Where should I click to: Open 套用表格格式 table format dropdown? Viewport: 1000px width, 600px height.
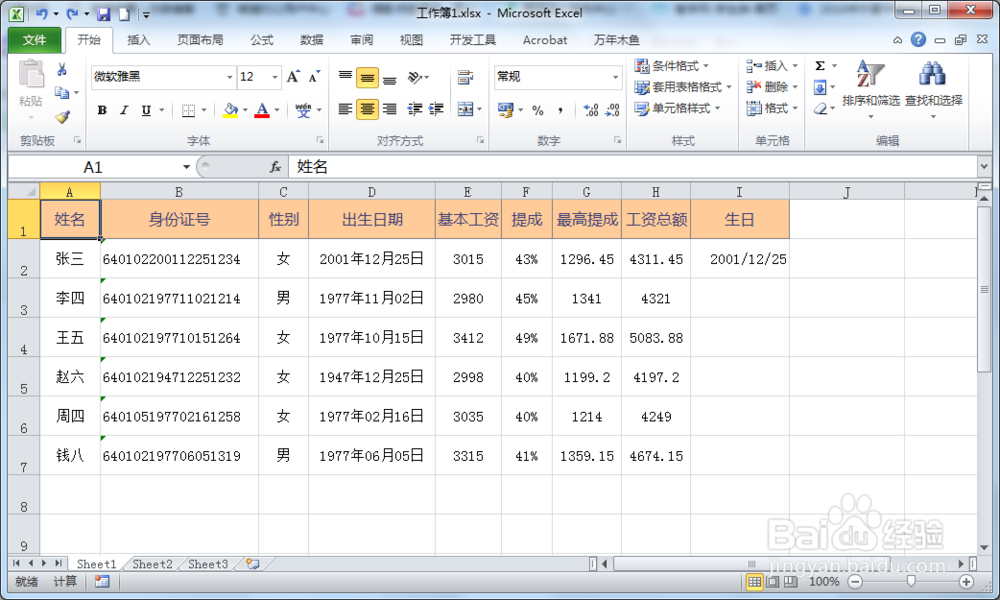click(x=682, y=87)
